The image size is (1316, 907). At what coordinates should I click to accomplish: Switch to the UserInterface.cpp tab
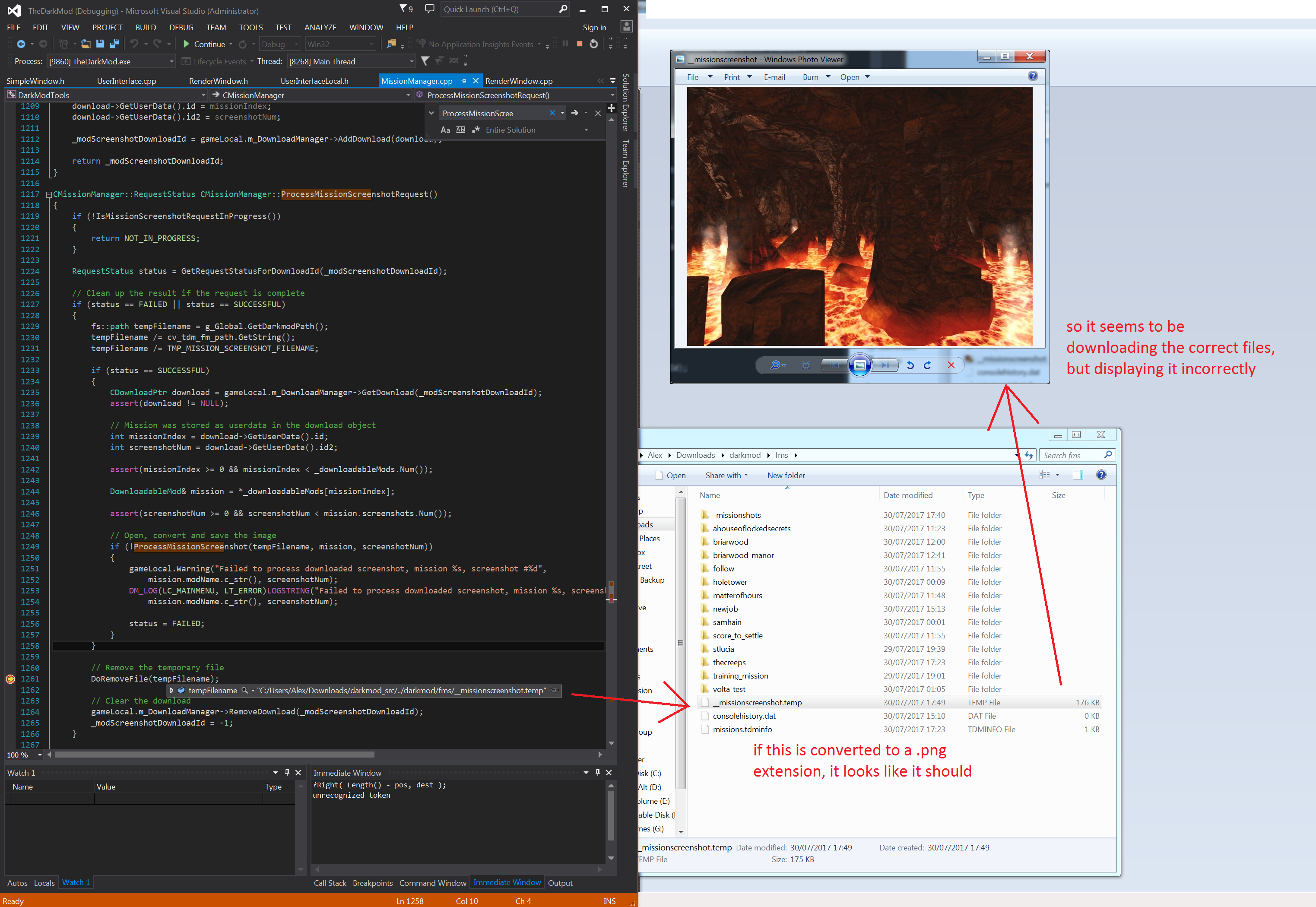pos(127,81)
